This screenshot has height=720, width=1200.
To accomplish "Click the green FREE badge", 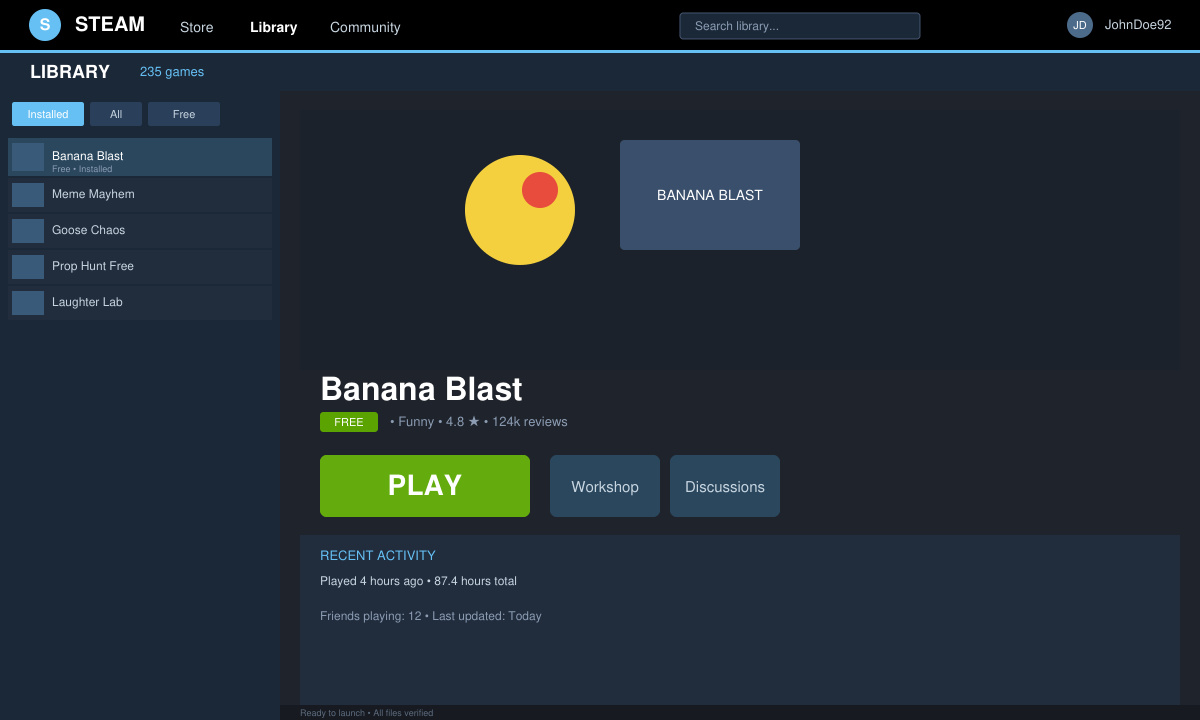I will 349,422.
